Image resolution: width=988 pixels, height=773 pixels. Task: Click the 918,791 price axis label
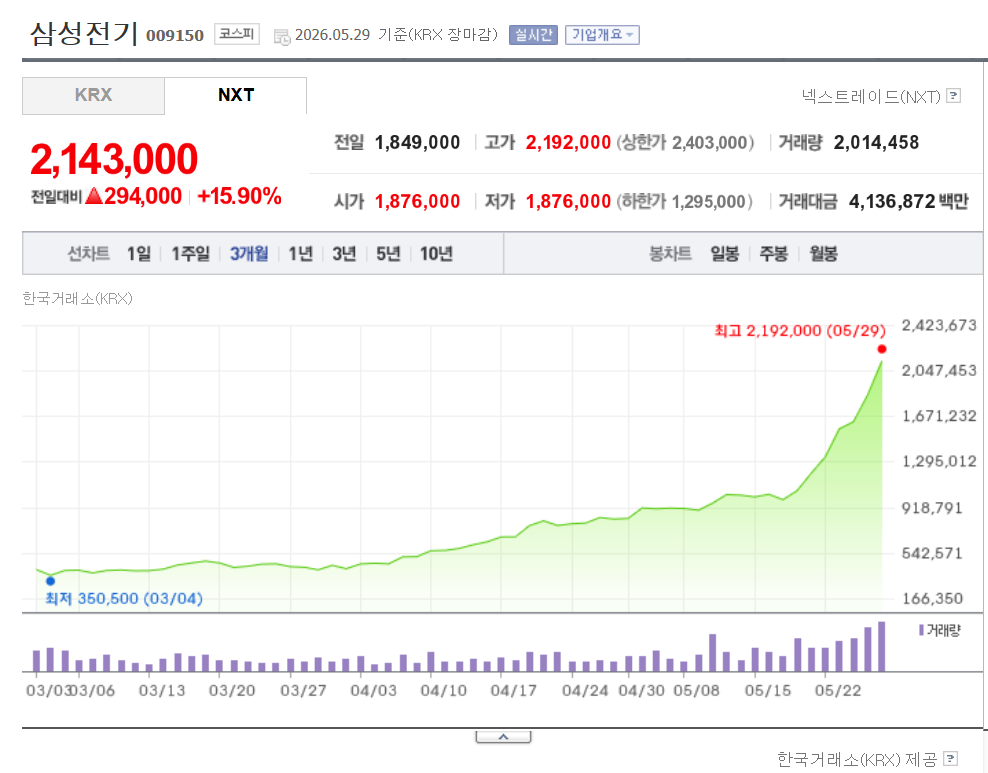(932, 508)
